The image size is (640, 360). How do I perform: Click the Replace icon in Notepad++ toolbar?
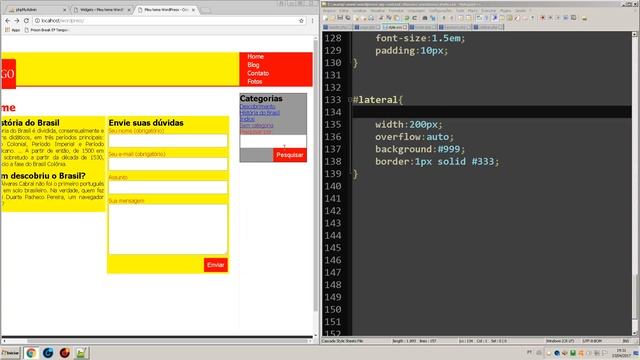(x=433, y=18)
